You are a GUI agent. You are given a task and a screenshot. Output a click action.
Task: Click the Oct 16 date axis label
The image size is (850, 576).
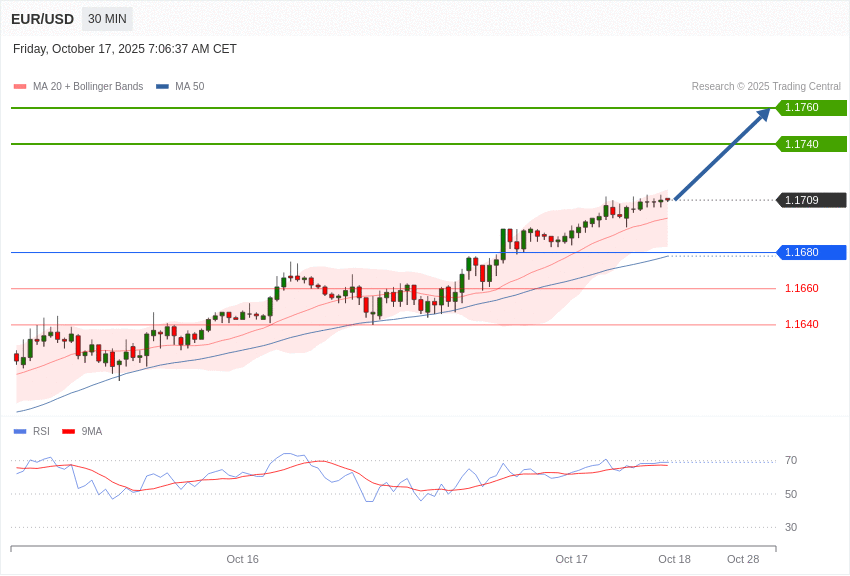tap(242, 559)
